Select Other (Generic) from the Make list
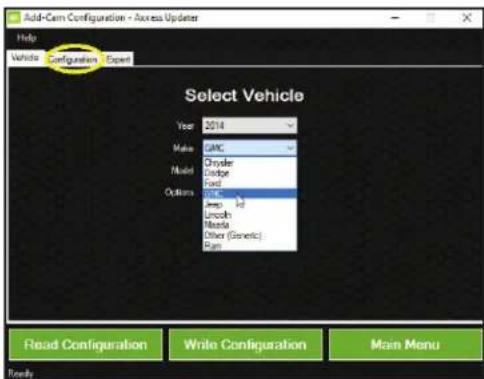Viewport: 484px width, 379px height. pyautogui.click(x=249, y=235)
